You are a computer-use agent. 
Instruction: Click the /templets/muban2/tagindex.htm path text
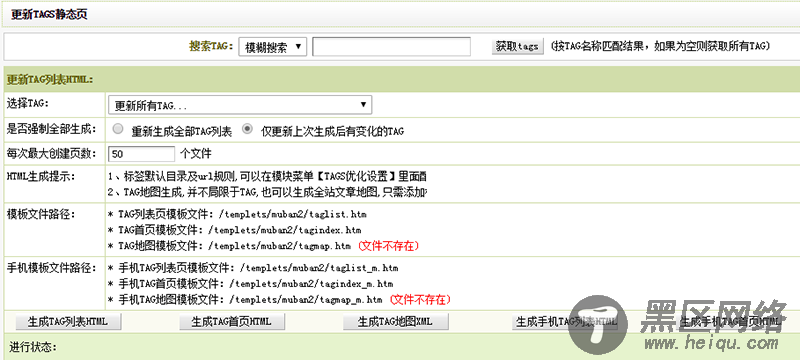click(284, 230)
